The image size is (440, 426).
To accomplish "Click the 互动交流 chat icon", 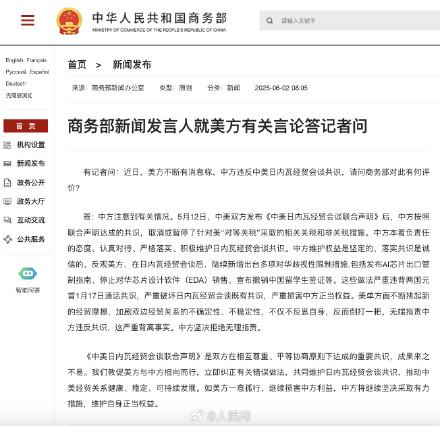I will (7, 220).
